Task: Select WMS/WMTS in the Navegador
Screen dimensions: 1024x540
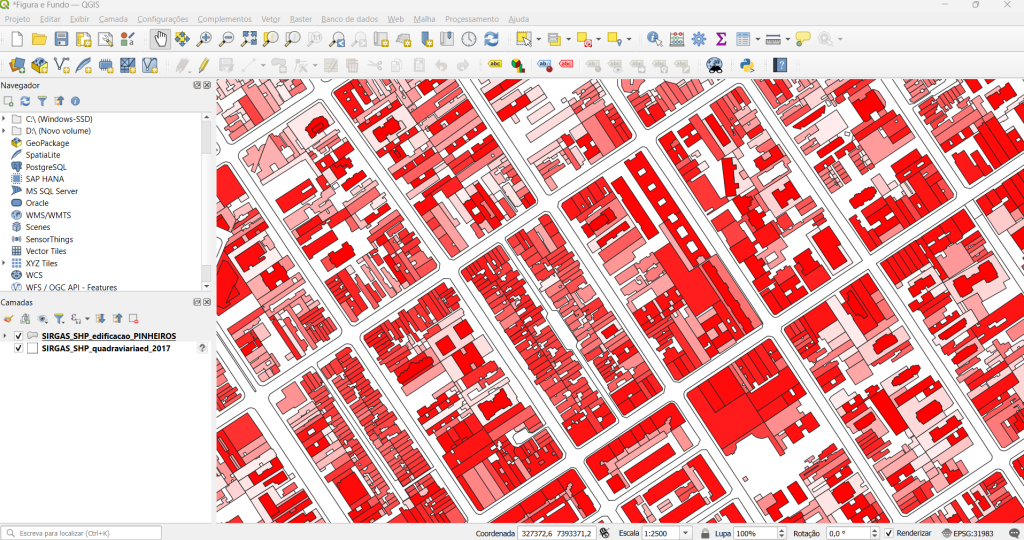Action: (48, 215)
